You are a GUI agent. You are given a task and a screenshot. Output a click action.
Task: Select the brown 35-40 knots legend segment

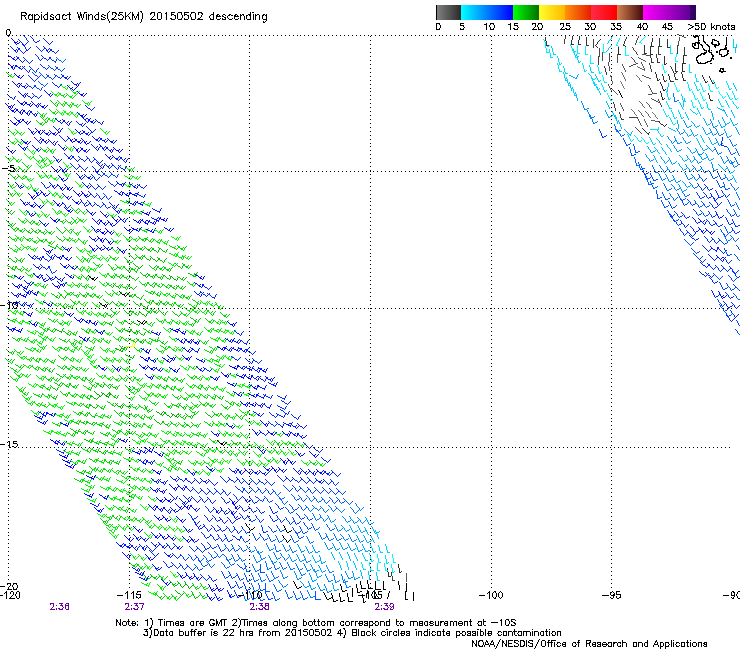tap(630, 12)
